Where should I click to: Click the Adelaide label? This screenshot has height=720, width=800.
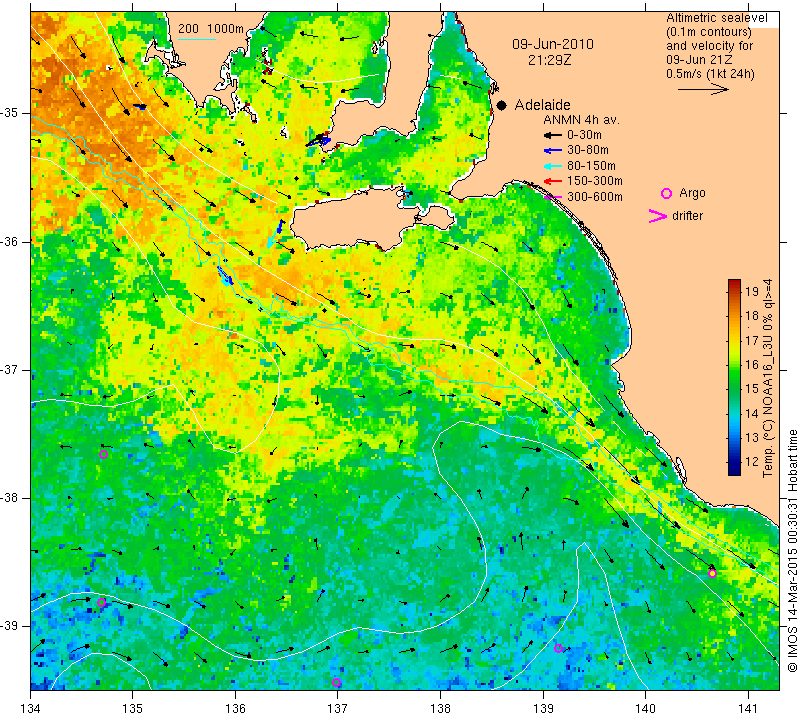542,105
